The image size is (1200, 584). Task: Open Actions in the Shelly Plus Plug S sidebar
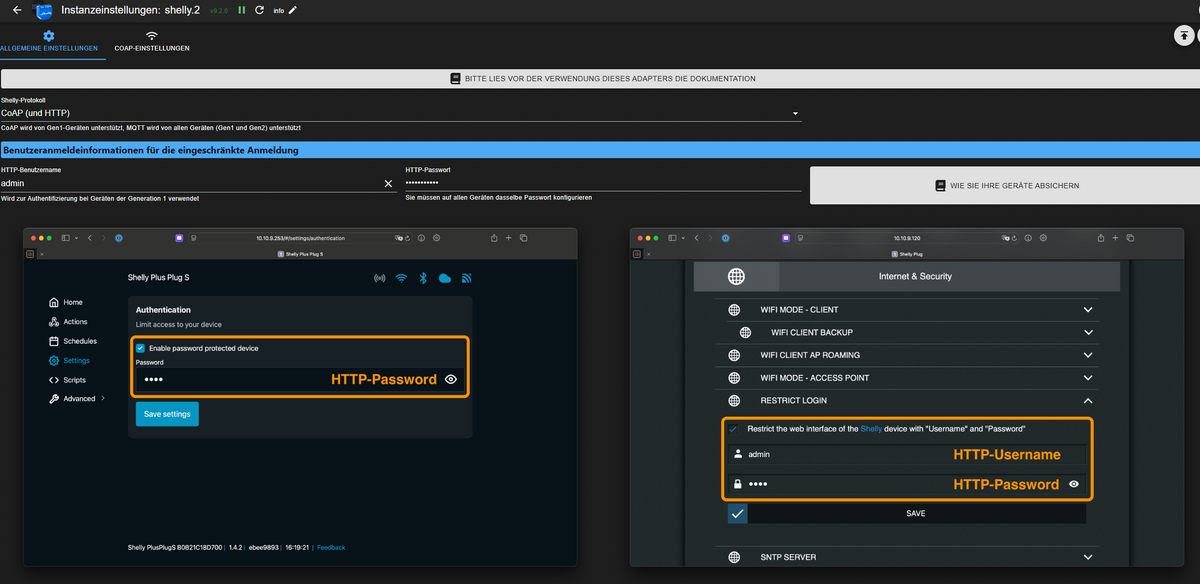pyautogui.click(x=68, y=322)
